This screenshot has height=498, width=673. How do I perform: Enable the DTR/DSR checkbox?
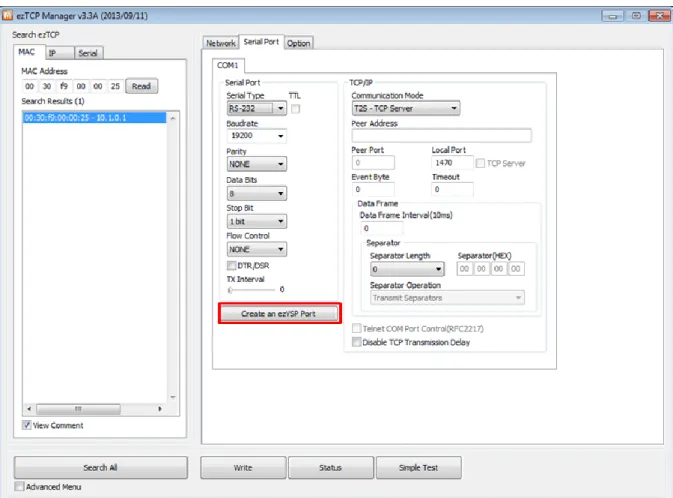coord(231,265)
